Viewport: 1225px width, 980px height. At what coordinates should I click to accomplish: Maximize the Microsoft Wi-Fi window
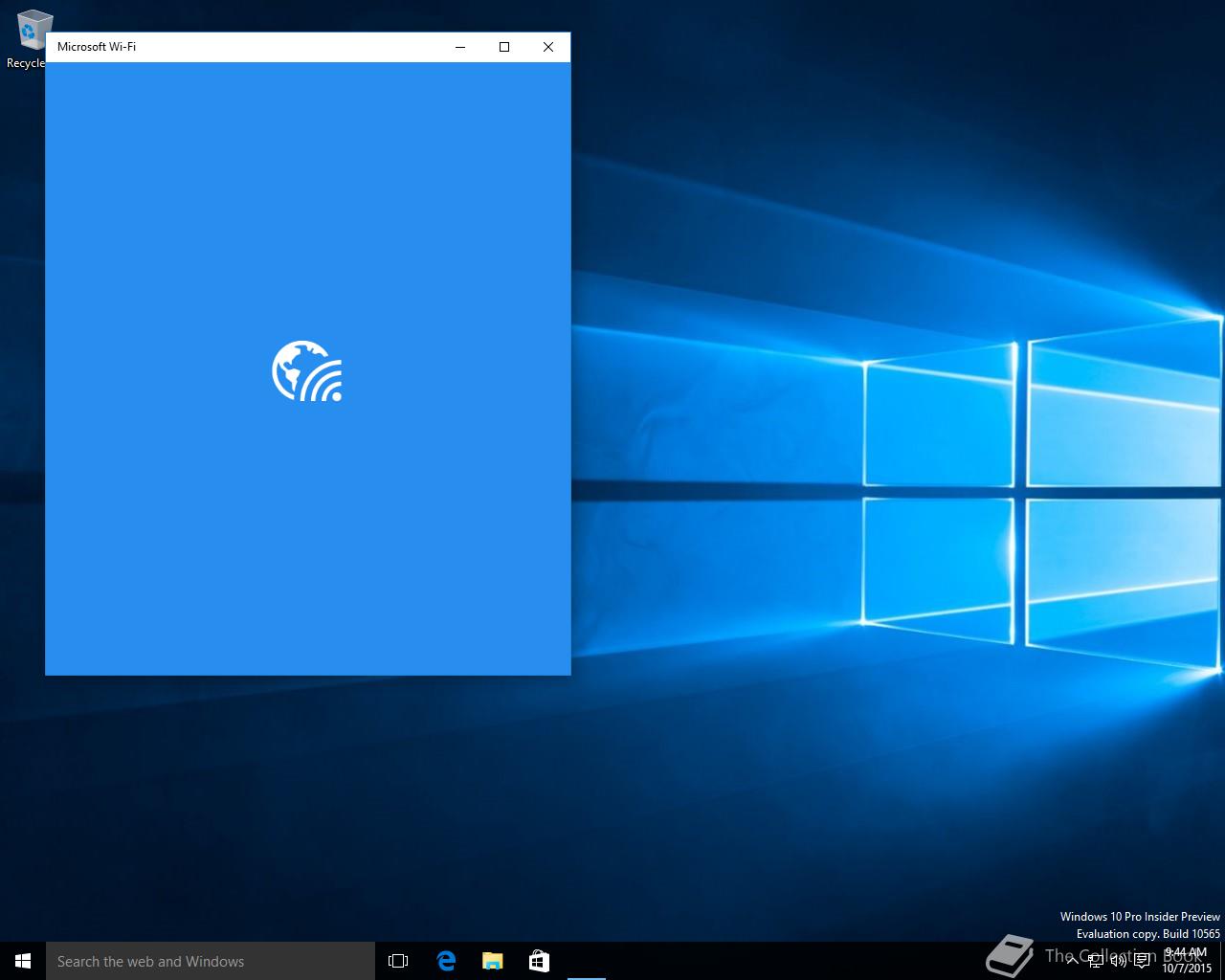pos(504,47)
